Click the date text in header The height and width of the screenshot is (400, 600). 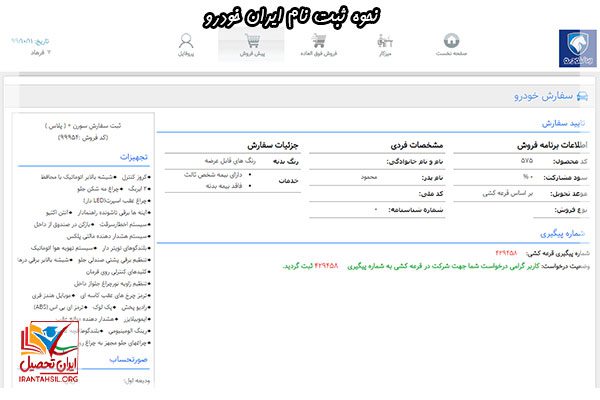tap(30, 41)
